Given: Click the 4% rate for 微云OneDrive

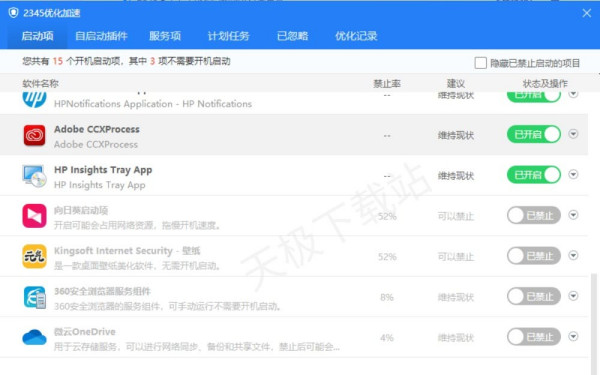Looking at the screenshot, I should click(x=387, y=338).
